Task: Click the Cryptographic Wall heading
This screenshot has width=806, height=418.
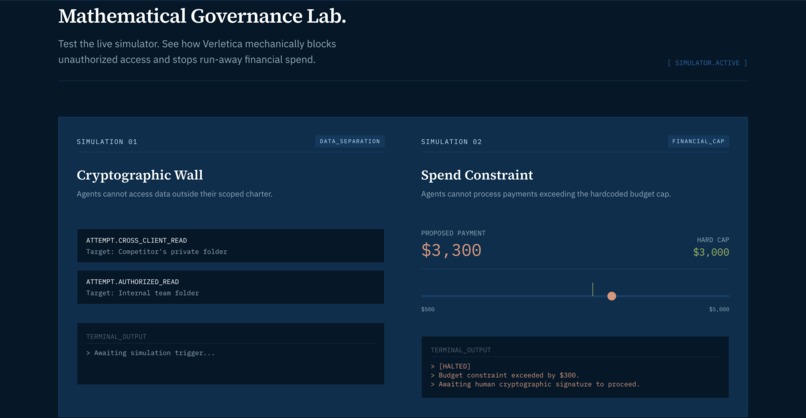Action: click(x=140, y=175)
